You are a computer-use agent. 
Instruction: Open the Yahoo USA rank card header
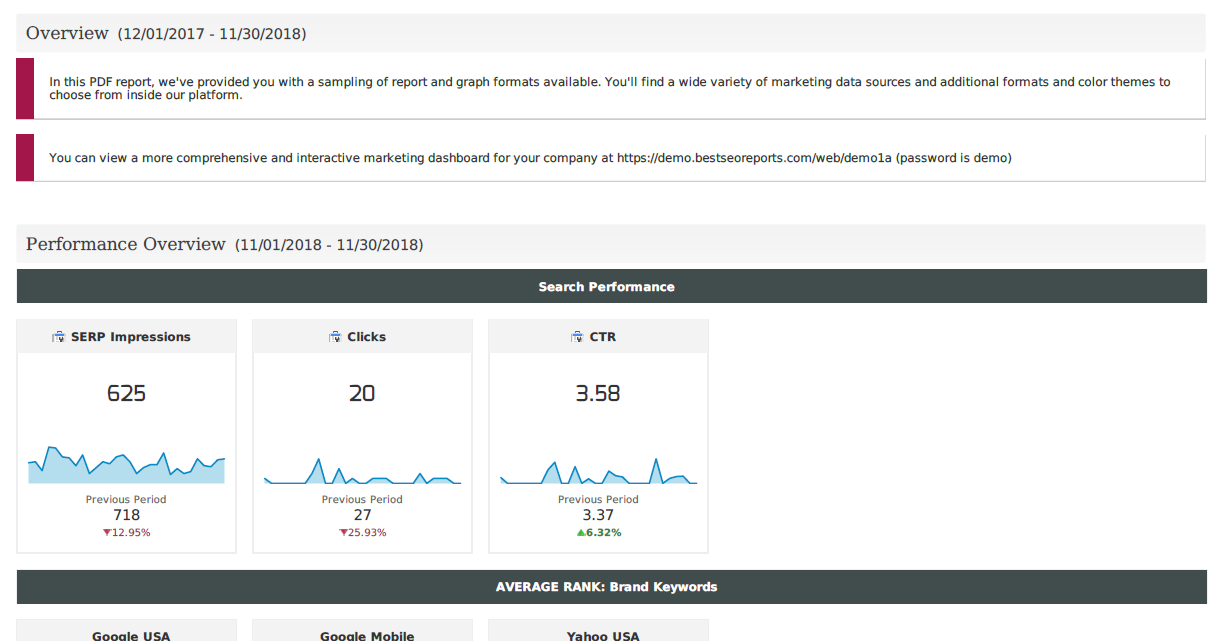point(602,634)
